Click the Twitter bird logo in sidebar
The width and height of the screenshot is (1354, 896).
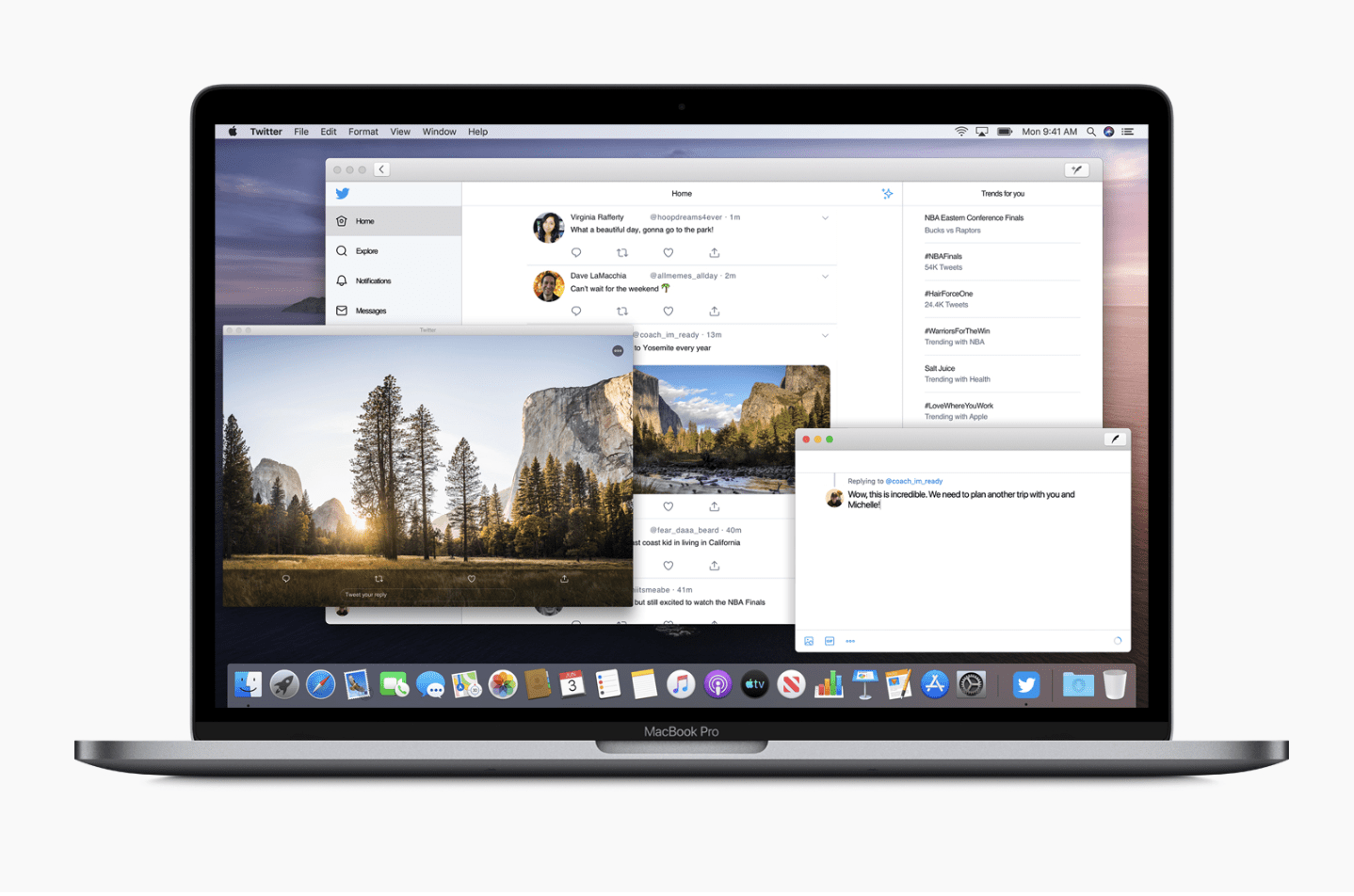click(343, 194)
